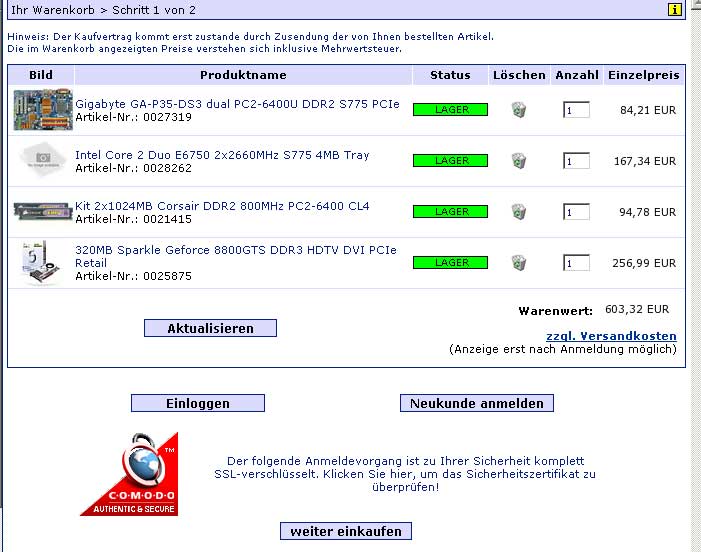
Task: Register via Neukunde anmelden button
Action: (477, 403)
